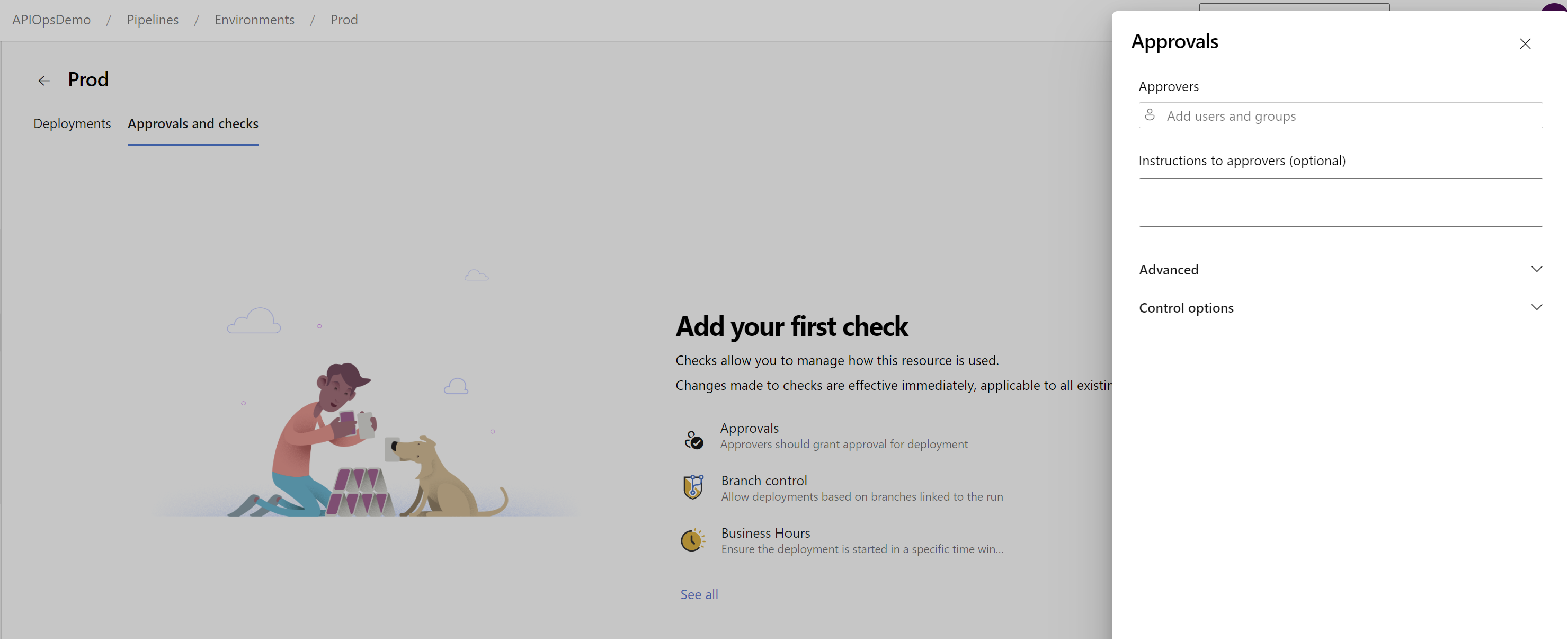Click the Branch control shield icon
The height and width of the screenshot is (640, 1568).
click(693, 487)
